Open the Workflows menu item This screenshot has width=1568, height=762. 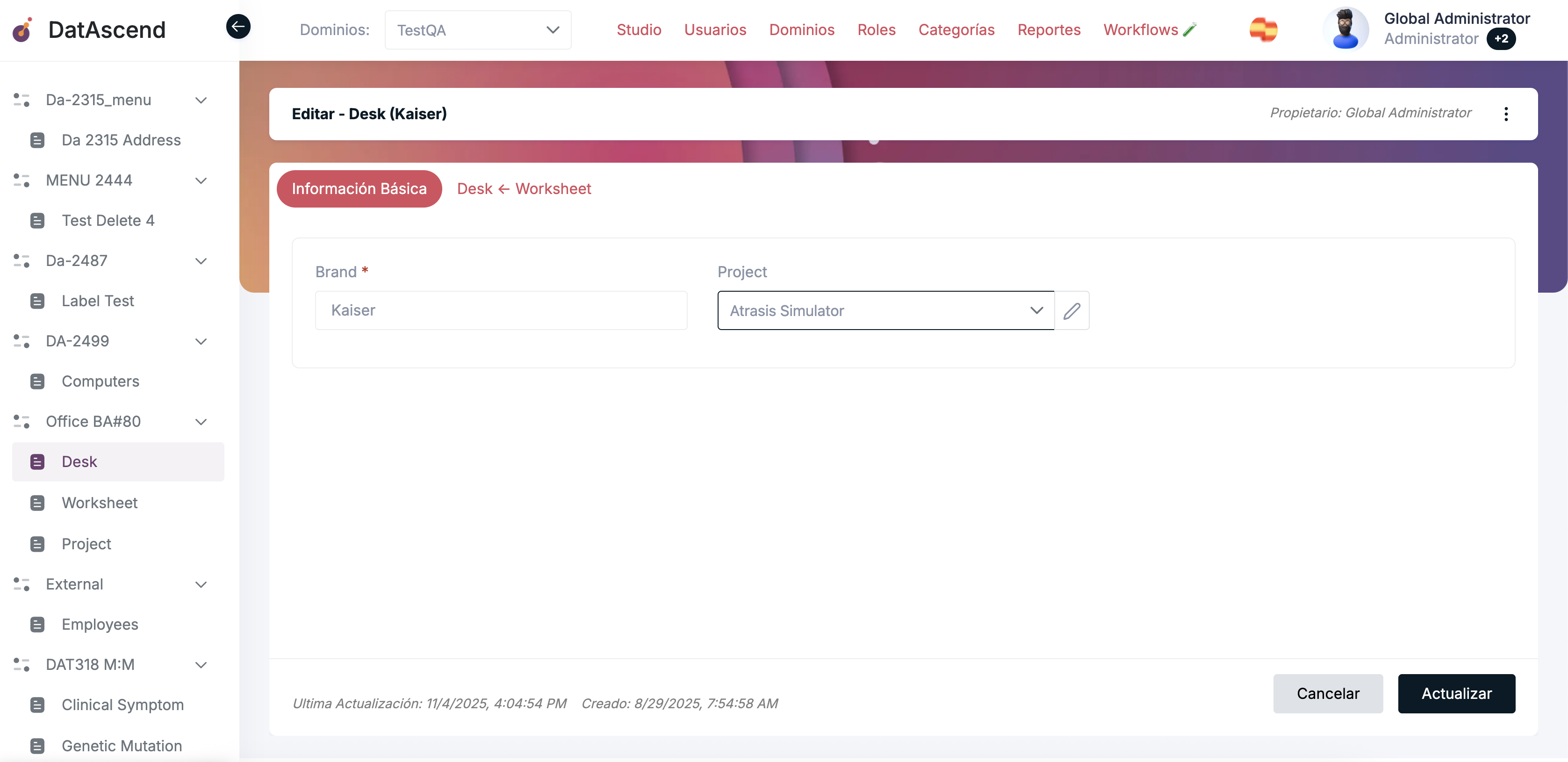point(1140,30)
